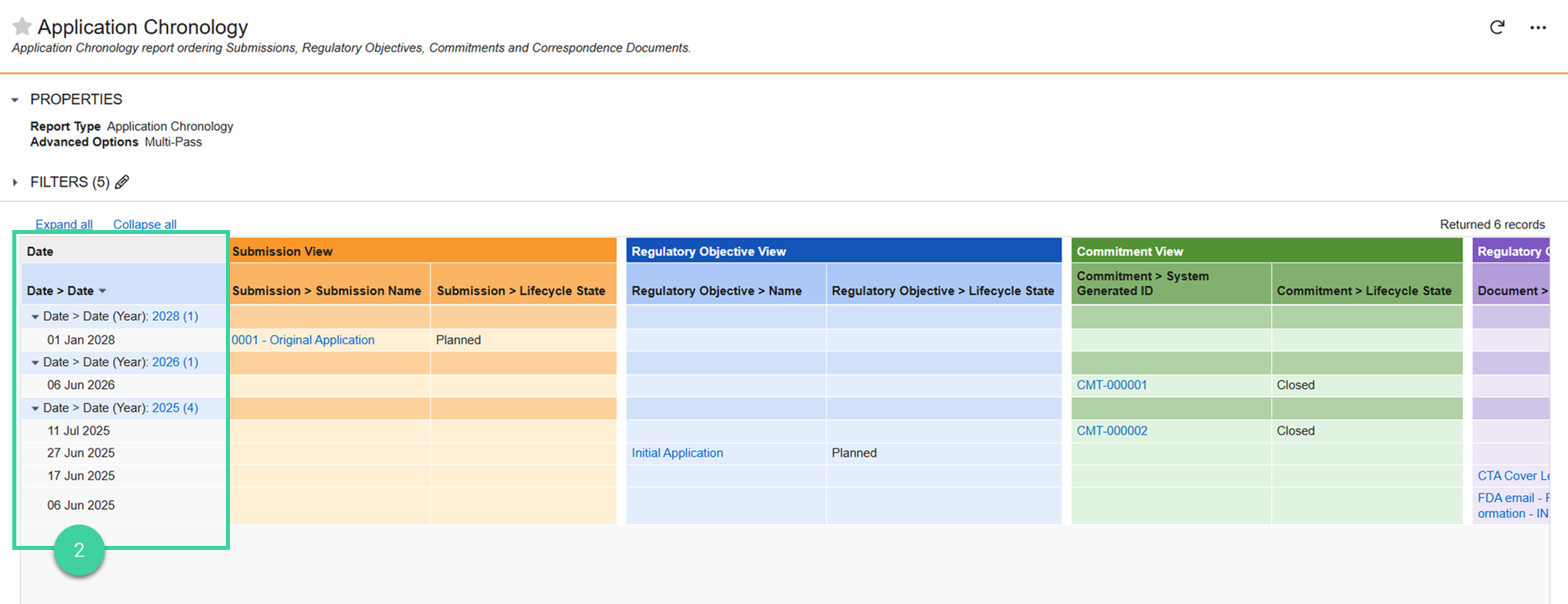The height and width of the screenshot is (604, 1568).
Task: Click the 2028 (1) year group link
Action: pyautogui.click(x=175, y=316)
